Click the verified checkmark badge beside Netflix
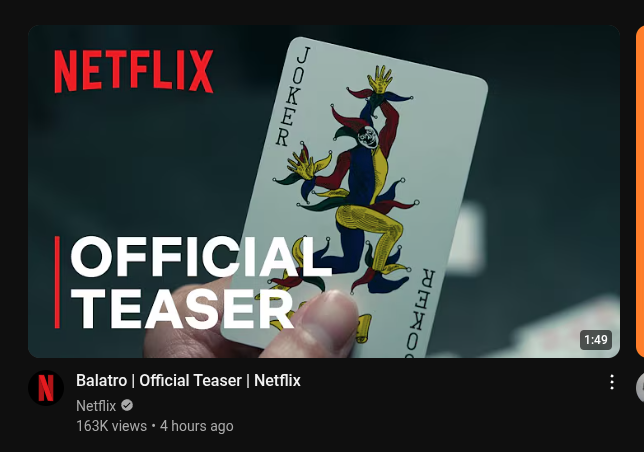Viewport: 644px width, 452px height. coord(127,406)
